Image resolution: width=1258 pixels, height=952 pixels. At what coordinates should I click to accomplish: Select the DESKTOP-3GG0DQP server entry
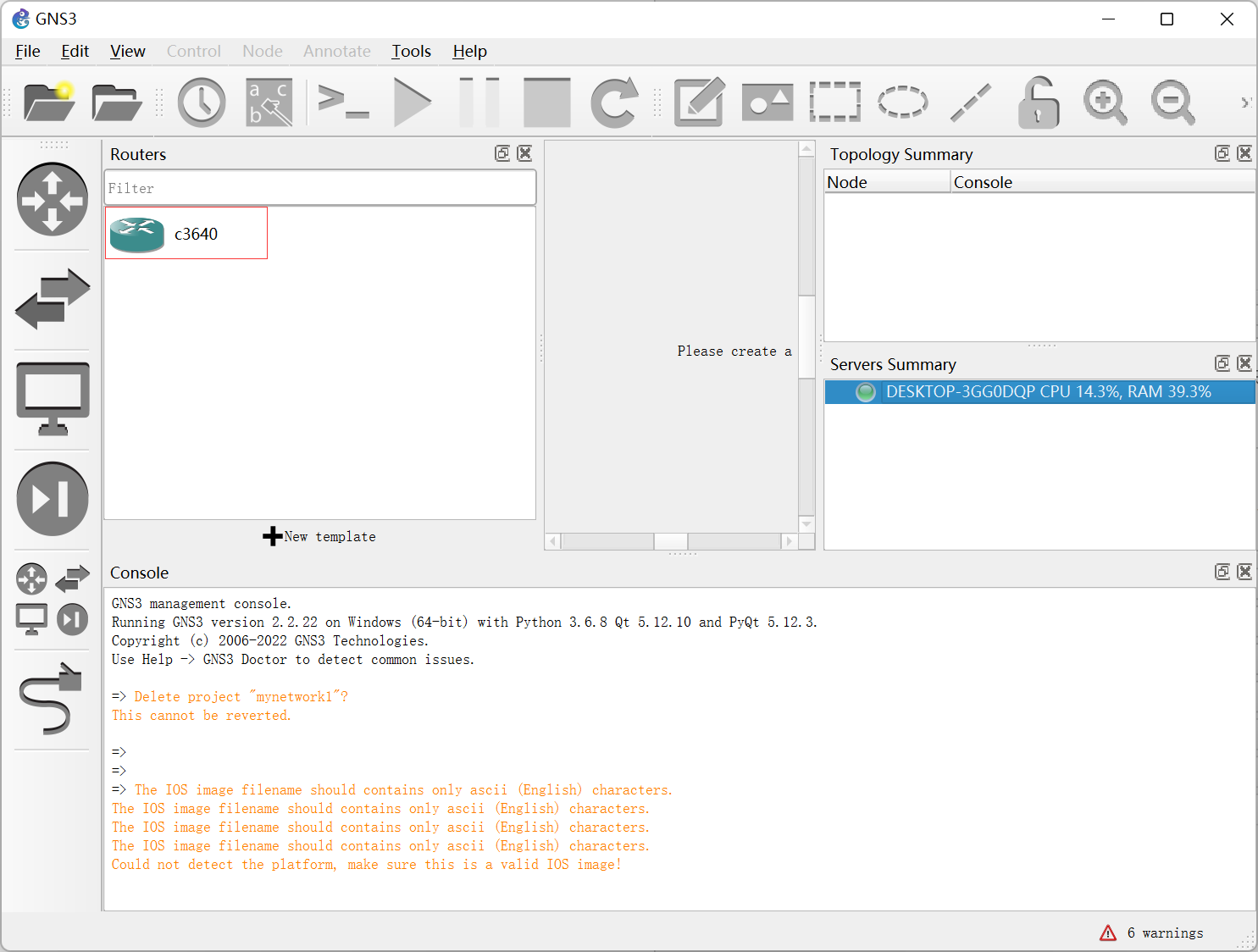1039,392
